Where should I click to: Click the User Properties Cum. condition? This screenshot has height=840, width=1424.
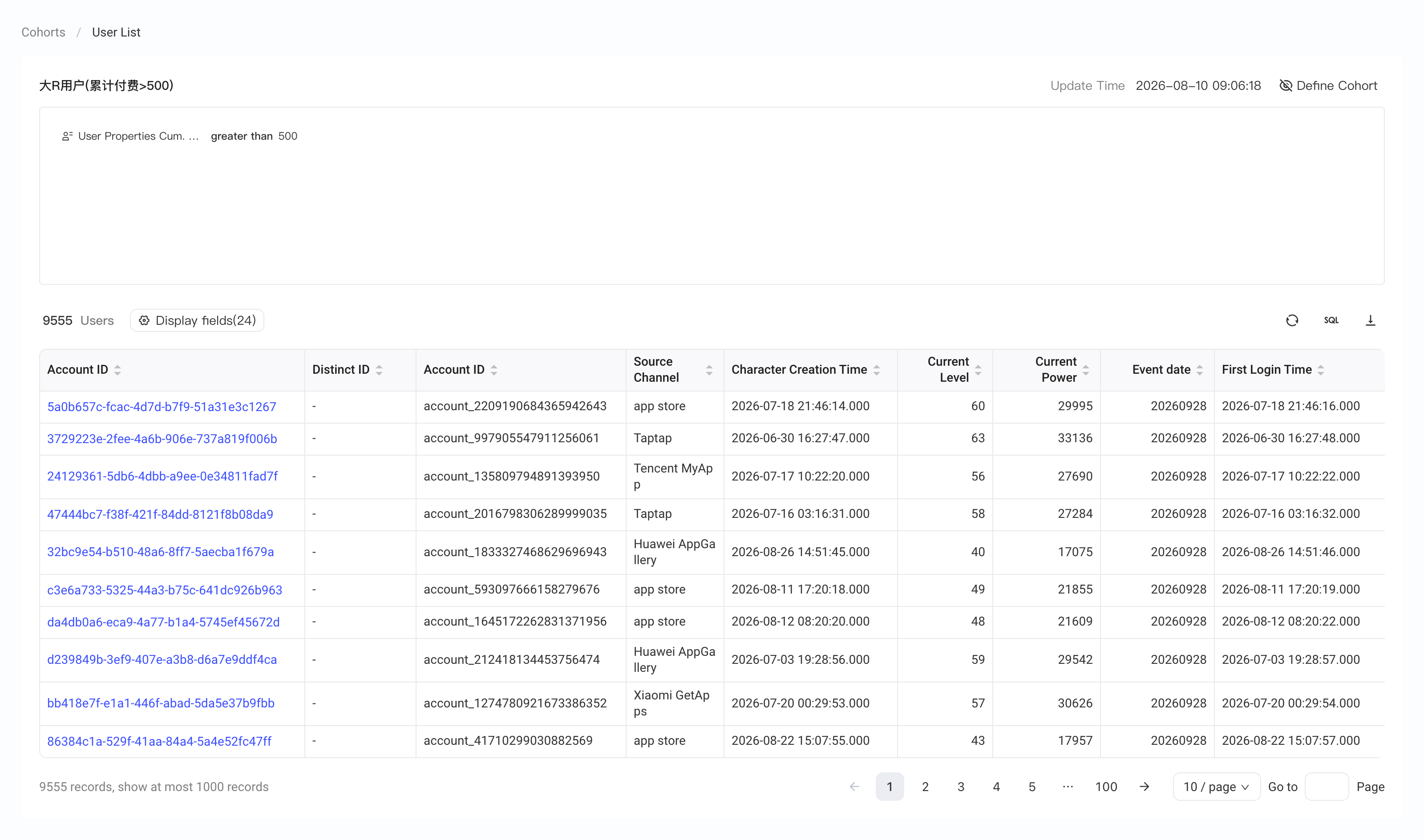coord(130,136)
